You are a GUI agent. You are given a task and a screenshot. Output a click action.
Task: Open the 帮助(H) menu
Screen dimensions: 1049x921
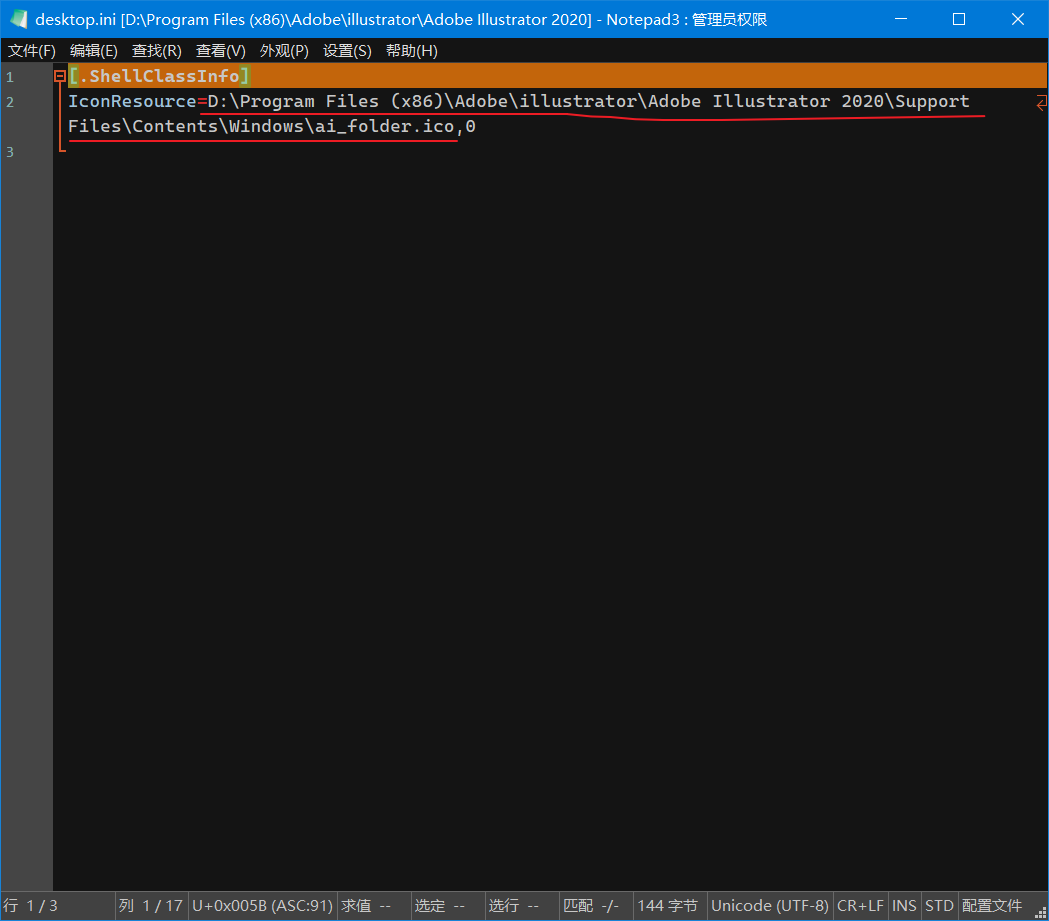412,51
